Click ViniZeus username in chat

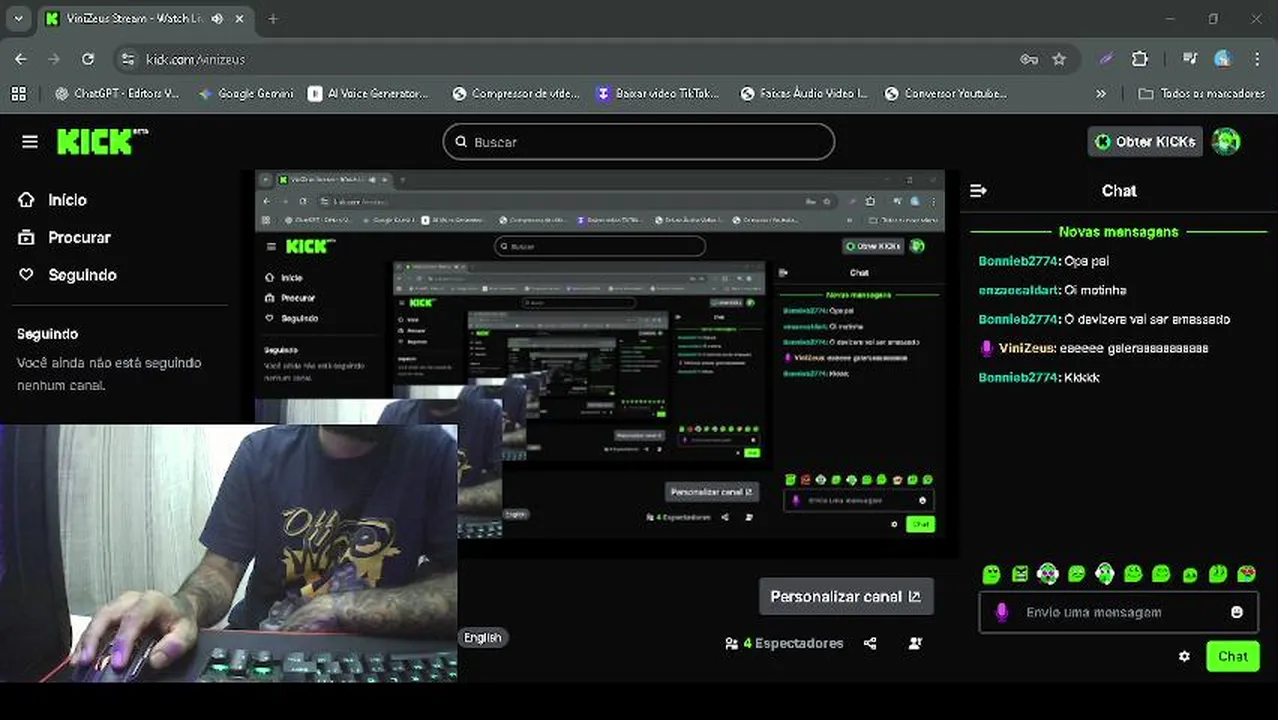pos(1026,348)
